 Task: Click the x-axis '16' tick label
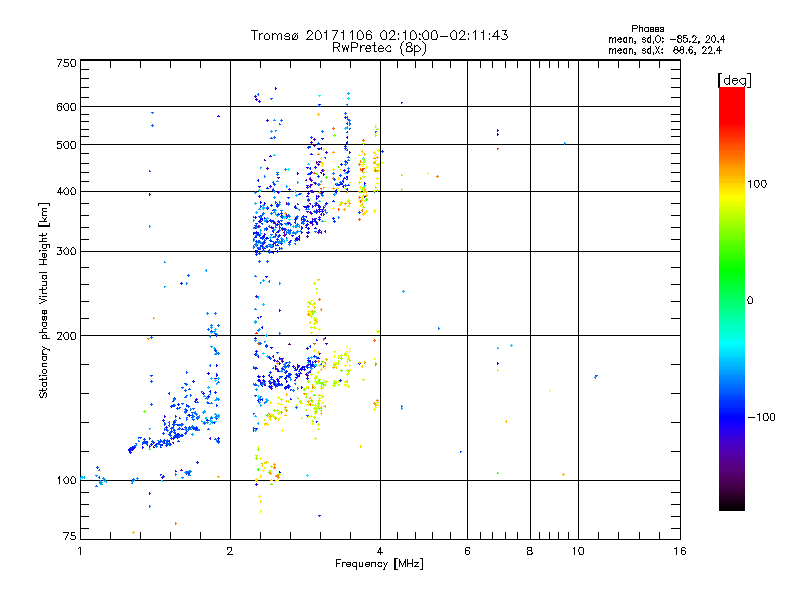680,551
